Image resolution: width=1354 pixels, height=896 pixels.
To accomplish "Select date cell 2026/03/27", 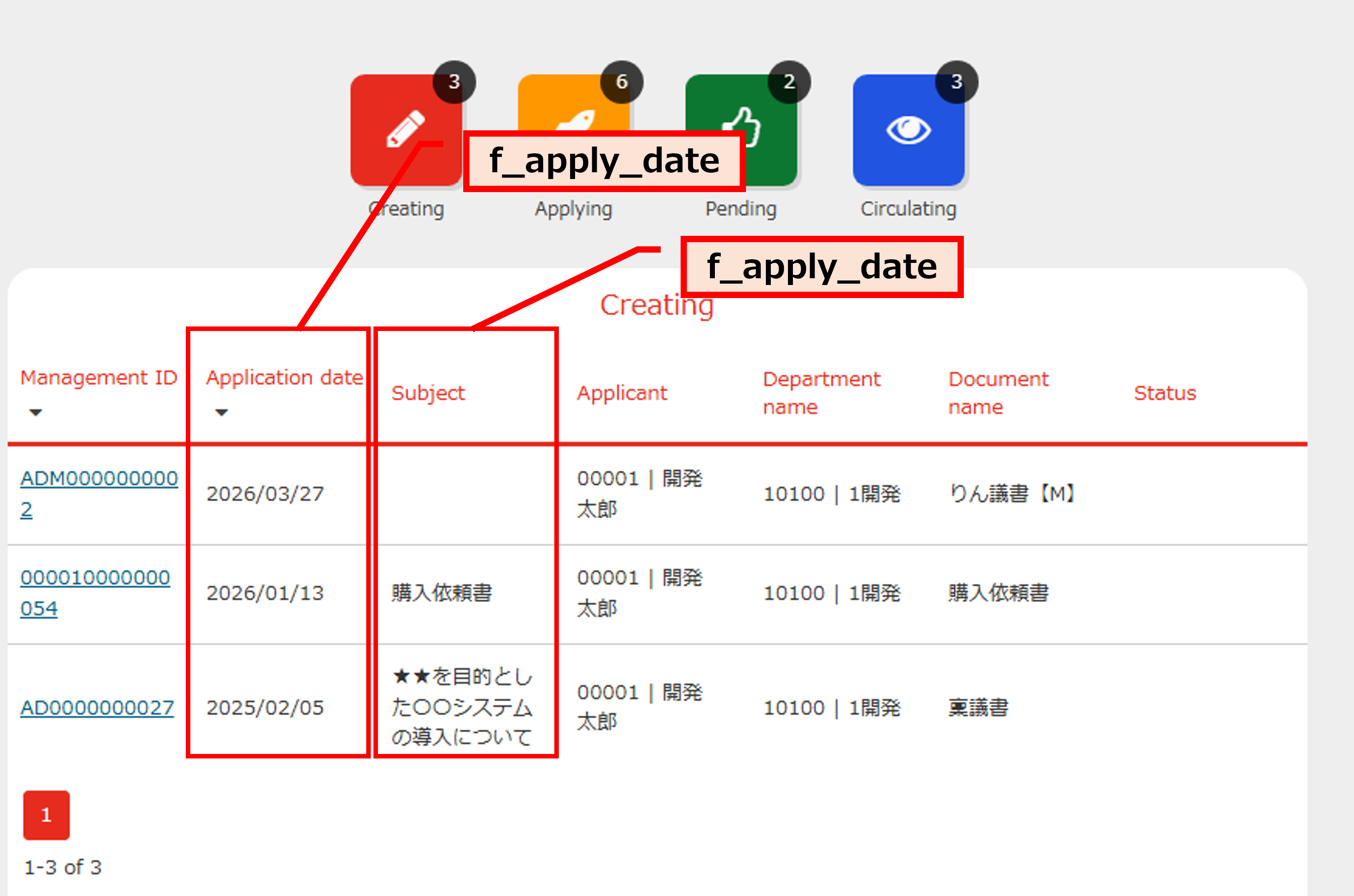I will tap(265, 494).
